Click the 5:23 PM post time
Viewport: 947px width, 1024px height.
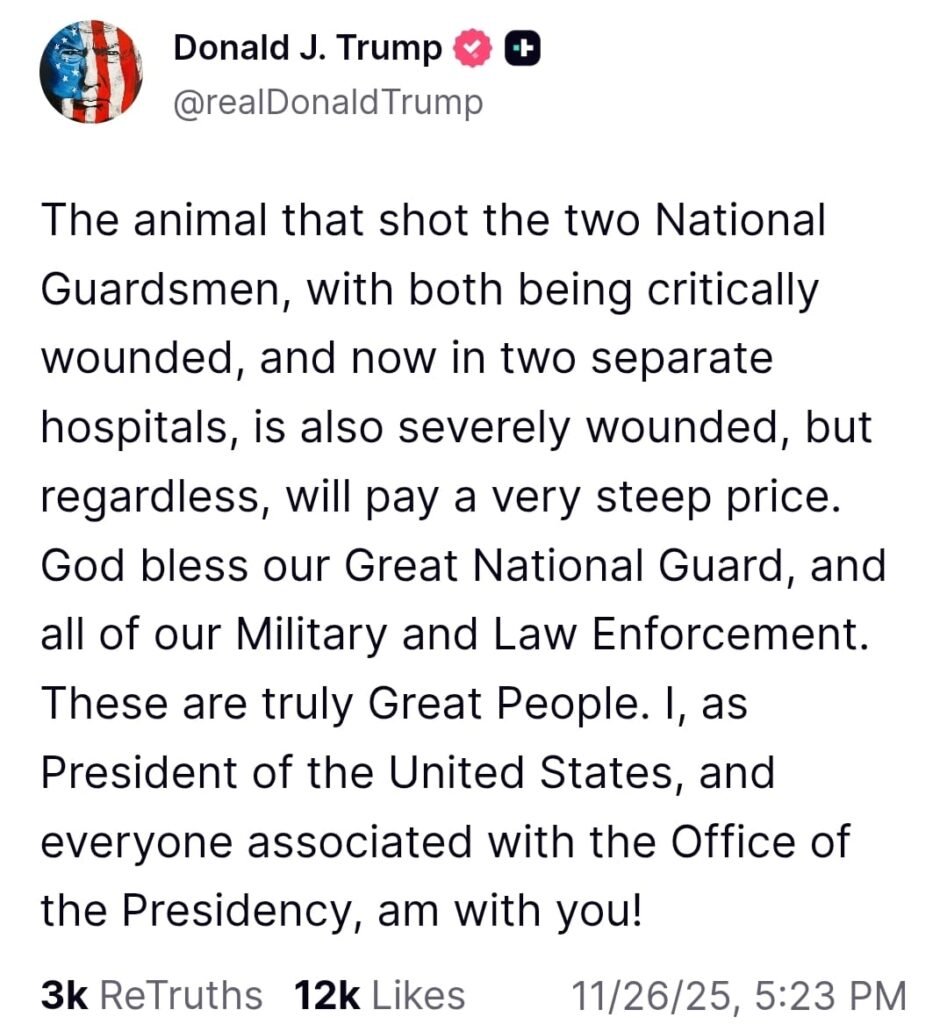pyautogui.click(x=825, y=994)
